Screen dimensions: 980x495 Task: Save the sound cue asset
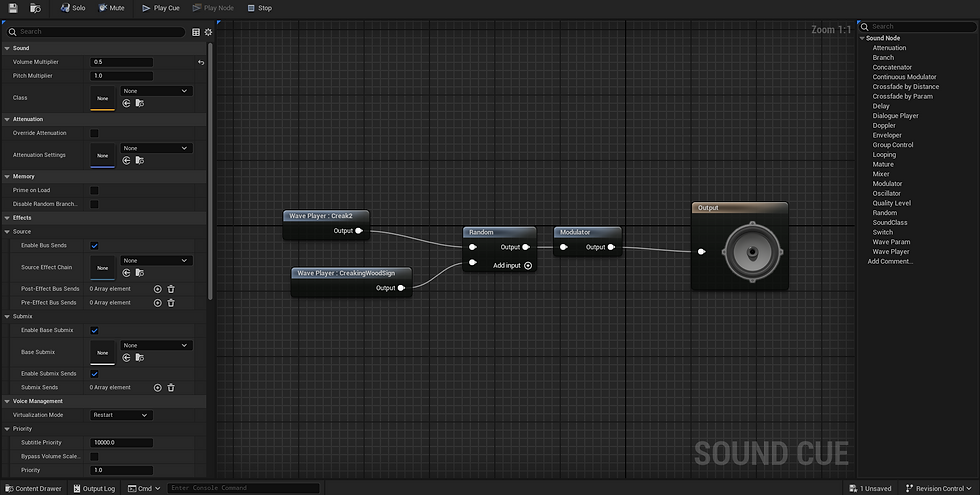coord(12,8)
